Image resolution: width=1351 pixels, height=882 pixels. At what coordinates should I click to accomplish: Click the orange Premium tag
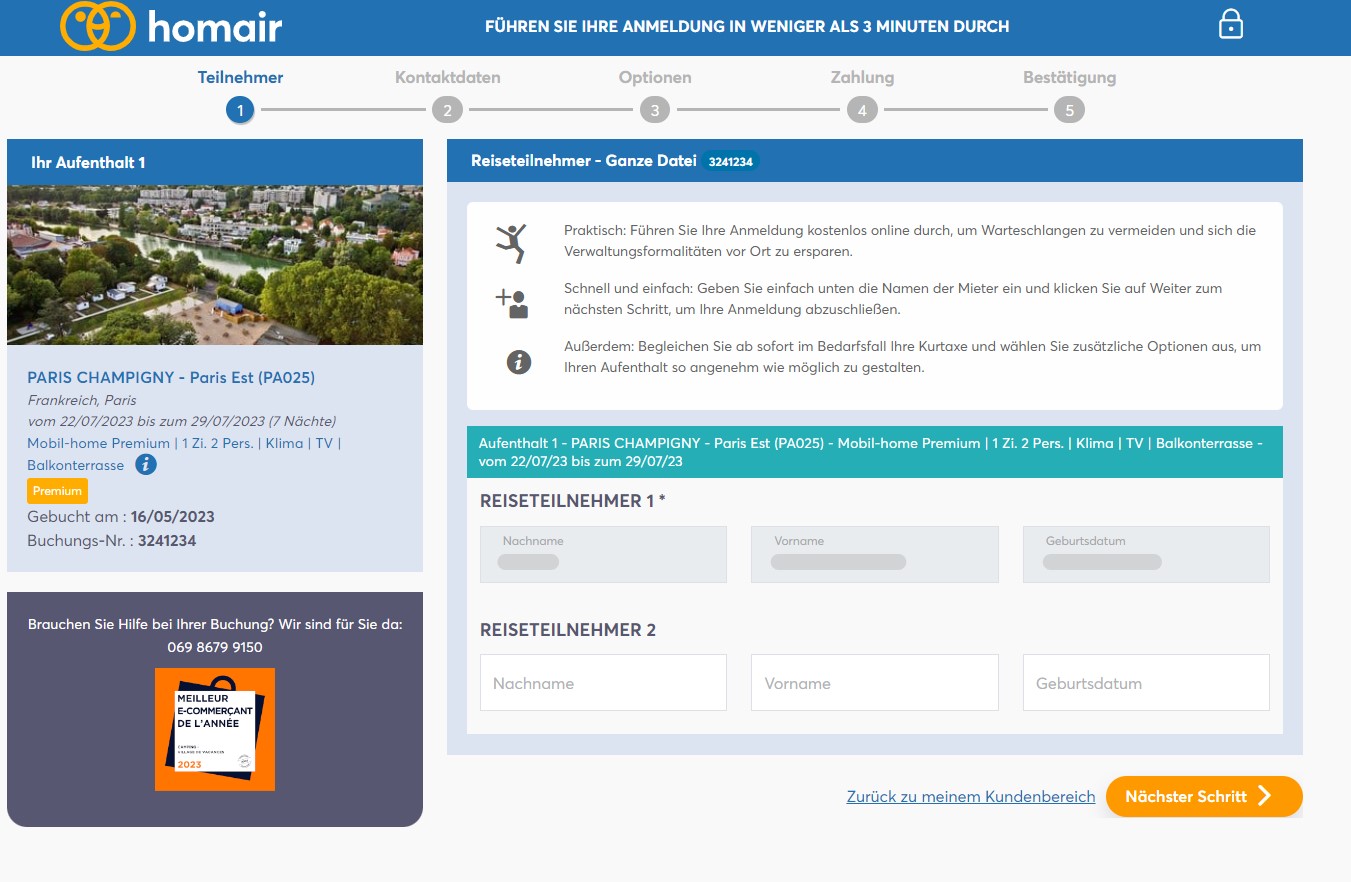click(x=57, y=491)
